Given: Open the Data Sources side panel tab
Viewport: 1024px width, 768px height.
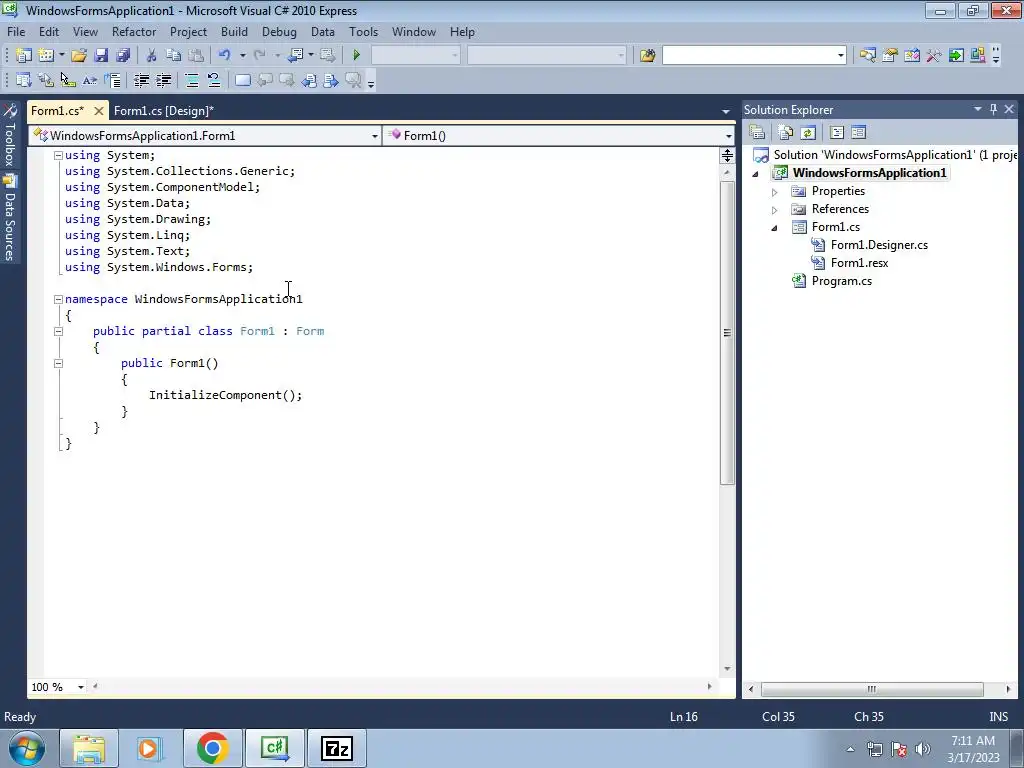Looking at the screenshot, I should 10,217.
